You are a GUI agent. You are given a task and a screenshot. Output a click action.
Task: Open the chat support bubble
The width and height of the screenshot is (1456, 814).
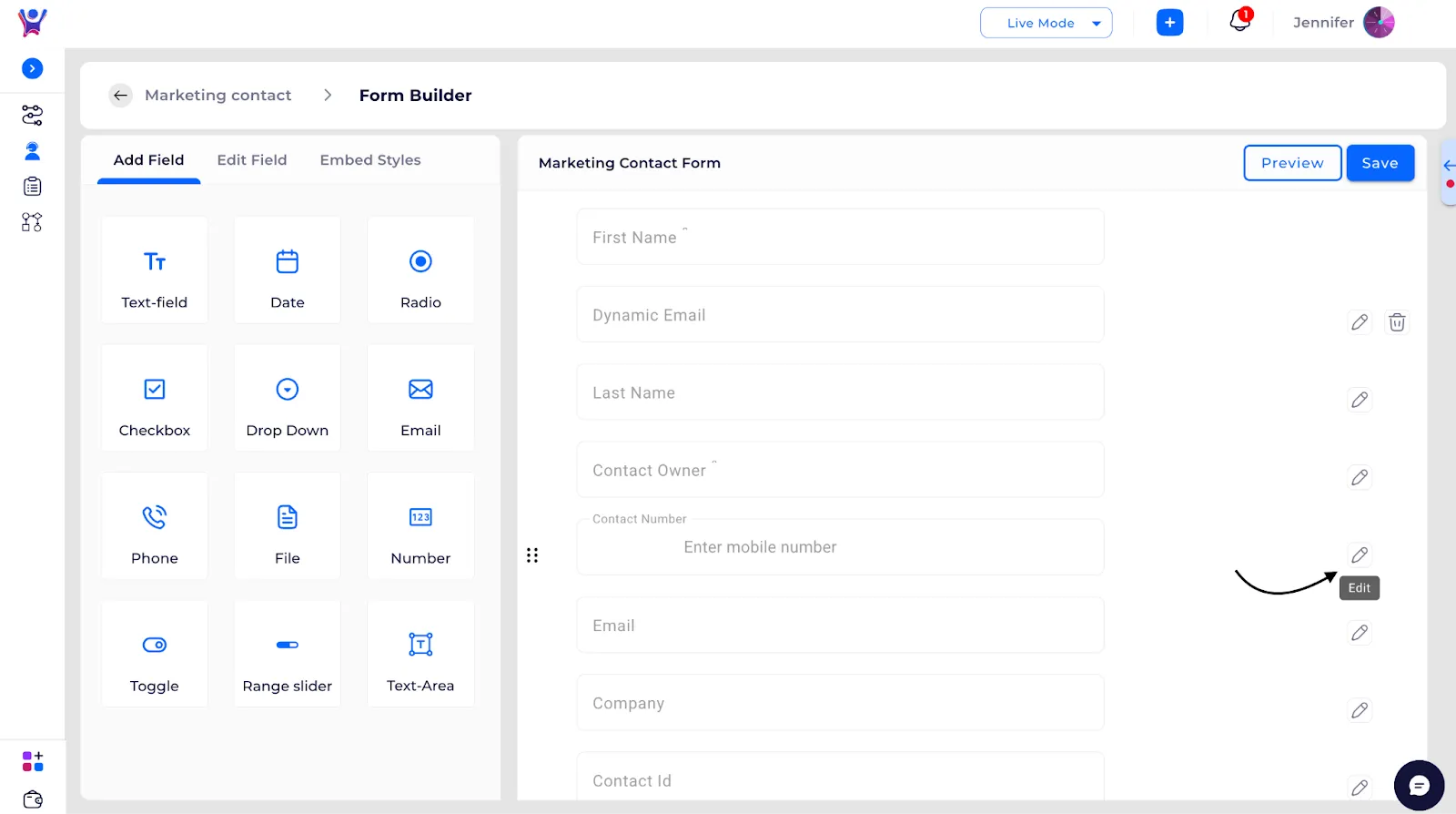1419,785
